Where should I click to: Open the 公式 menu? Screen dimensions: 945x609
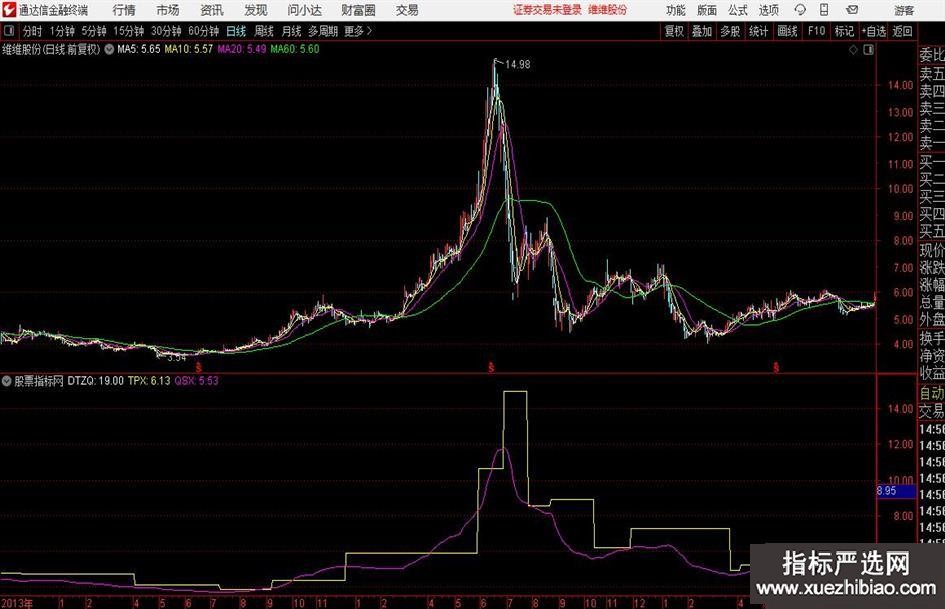click(x=738, y=10)
